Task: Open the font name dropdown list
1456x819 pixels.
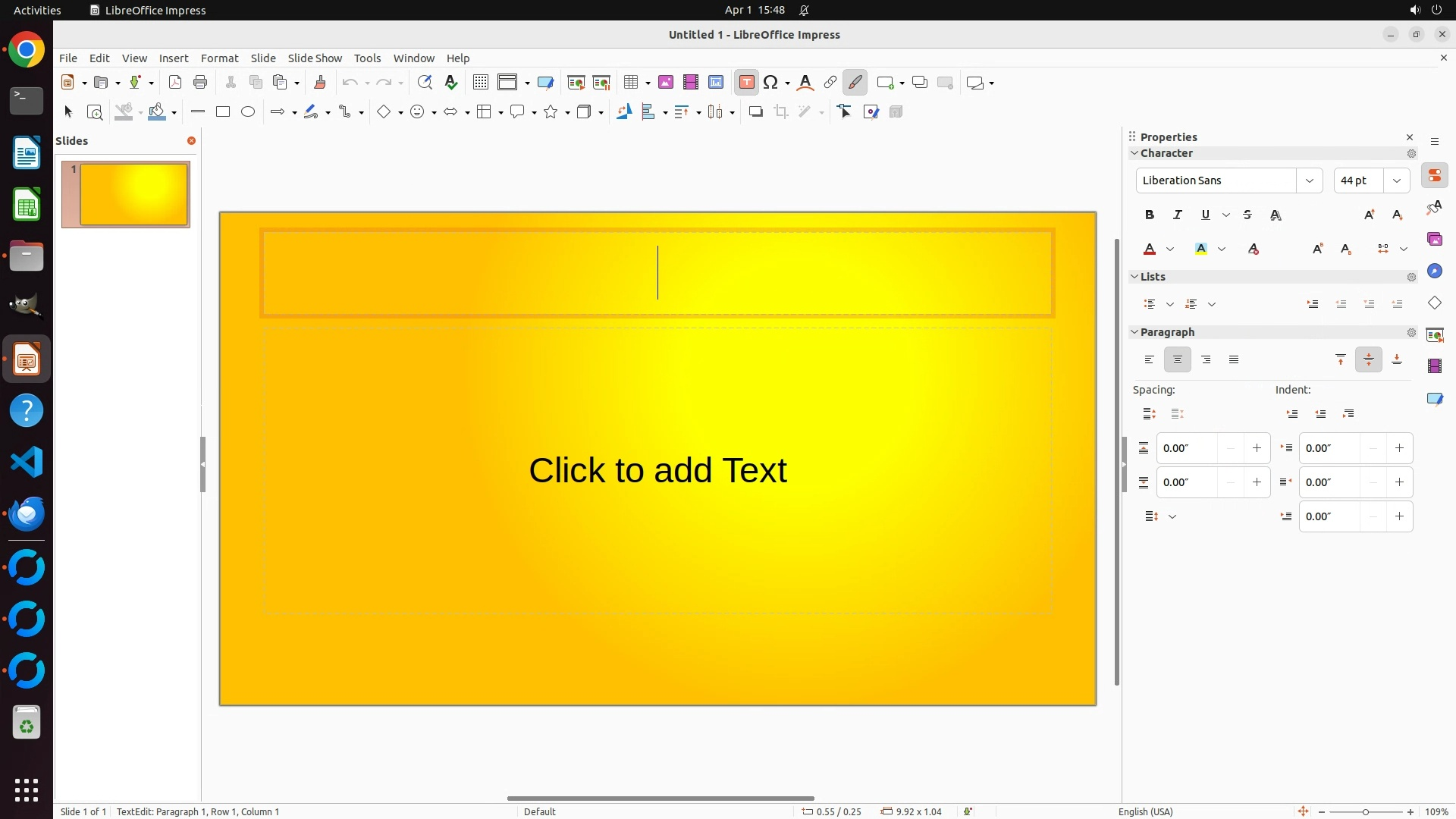Action: click(x=1309, y=180)
